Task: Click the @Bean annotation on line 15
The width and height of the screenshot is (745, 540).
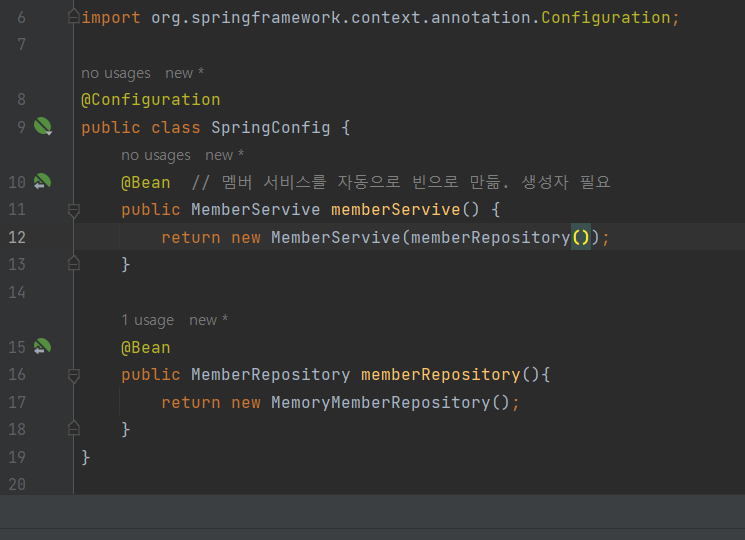Action: pyautogui.click(x=145, y=348)
